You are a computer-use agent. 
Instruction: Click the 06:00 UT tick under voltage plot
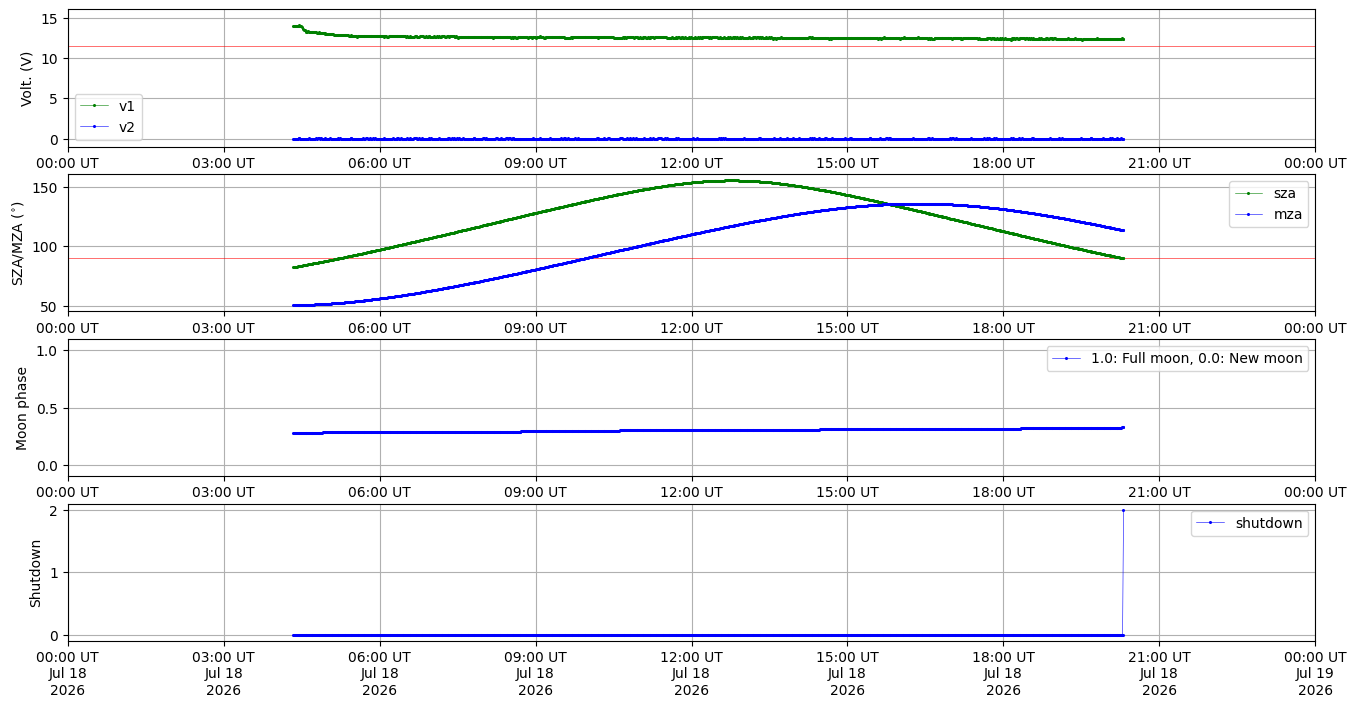379,162
